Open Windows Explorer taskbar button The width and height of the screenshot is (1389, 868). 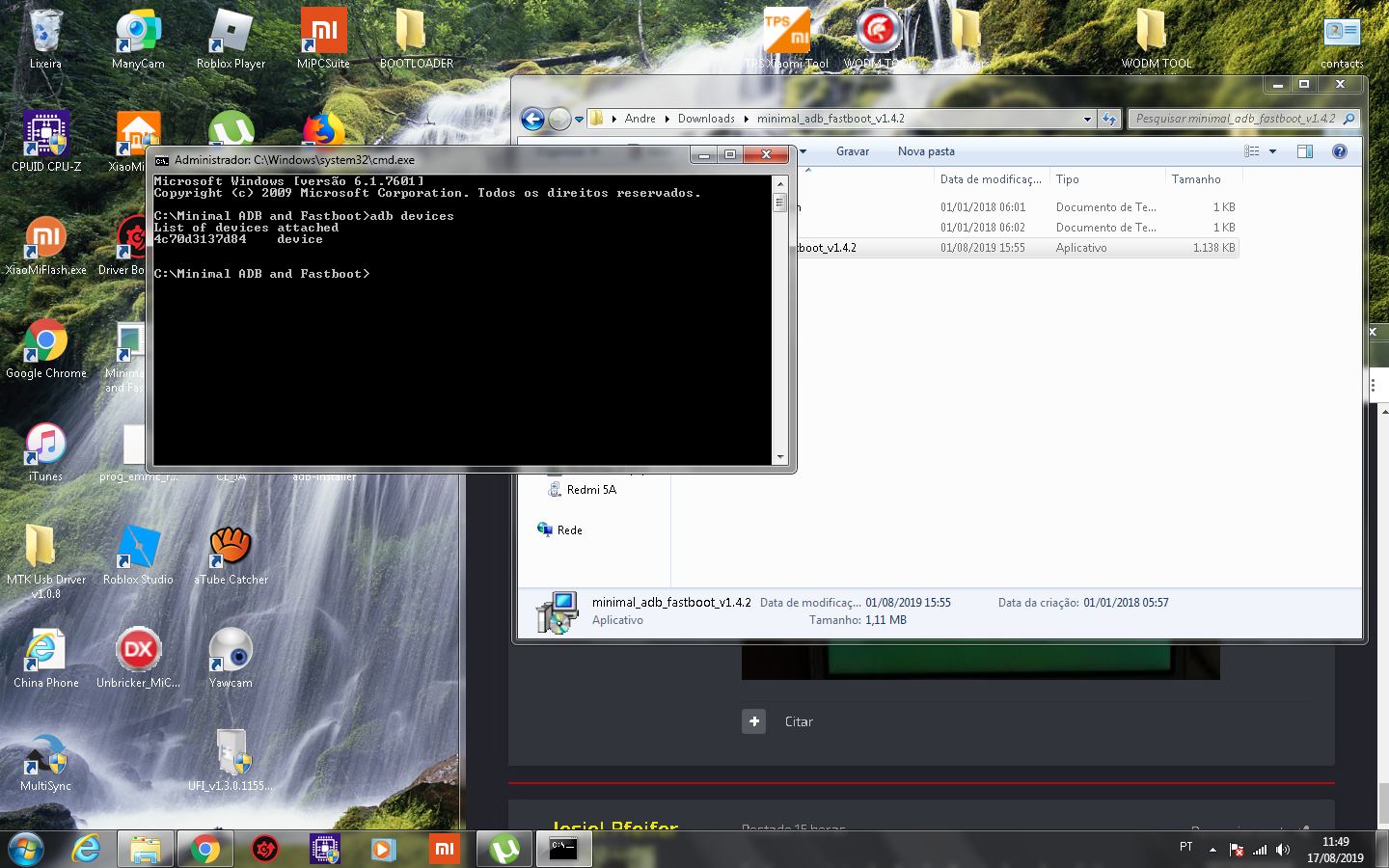click(x=146, y=849)
